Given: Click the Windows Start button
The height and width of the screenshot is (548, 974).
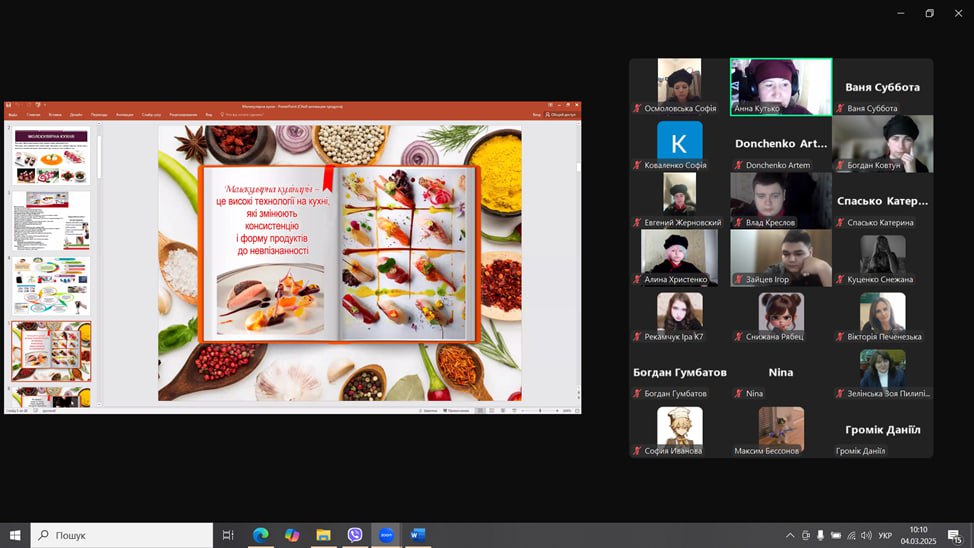Looking at the screenshot, I should [x=15, y=535].
